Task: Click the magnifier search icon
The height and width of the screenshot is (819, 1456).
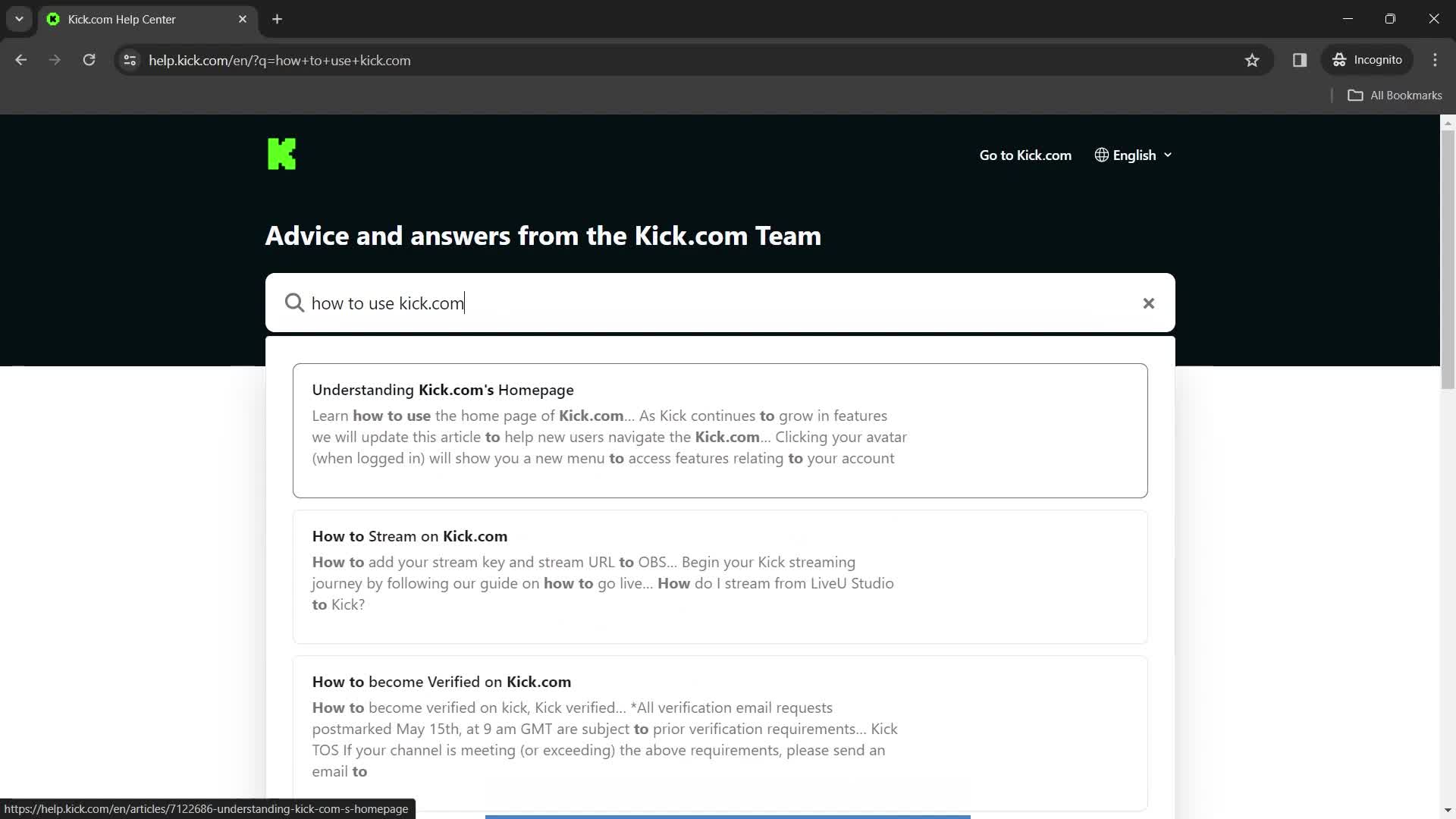Action: click(x=294, y=303)
